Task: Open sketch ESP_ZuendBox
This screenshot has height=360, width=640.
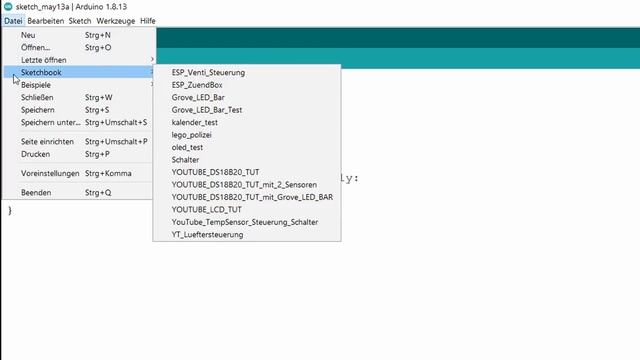Action: (x=247, y=85)
